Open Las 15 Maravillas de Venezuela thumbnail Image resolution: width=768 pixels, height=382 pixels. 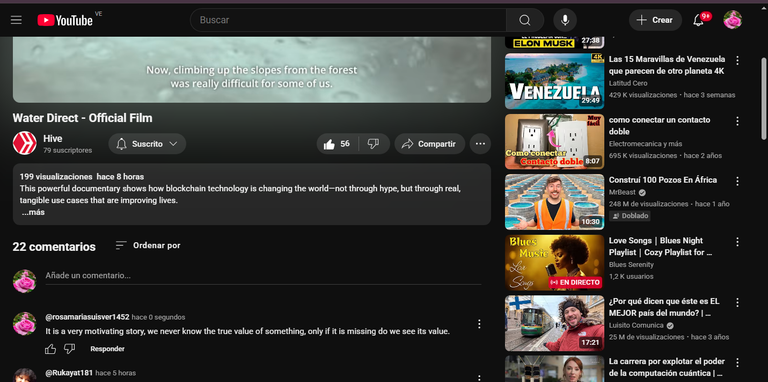554,81
